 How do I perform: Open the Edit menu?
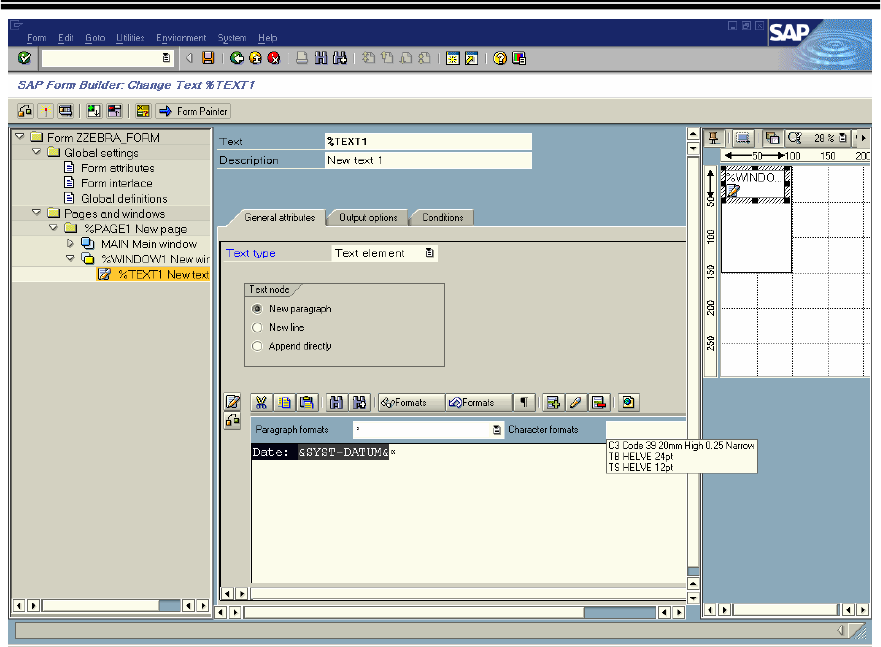66,38
